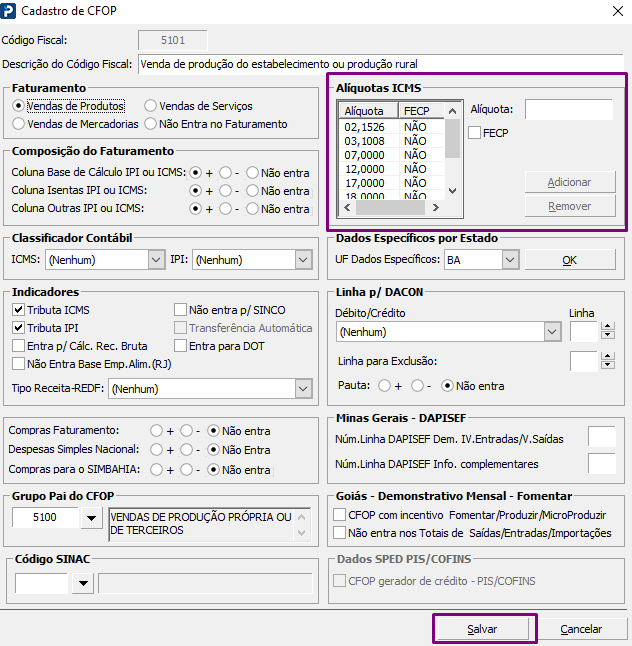Image resolution: width=632 pixels, height=646 pixels.
Task: Set Coluna Isentas IPI ou ICMS to minus
Action: (225, 191)
